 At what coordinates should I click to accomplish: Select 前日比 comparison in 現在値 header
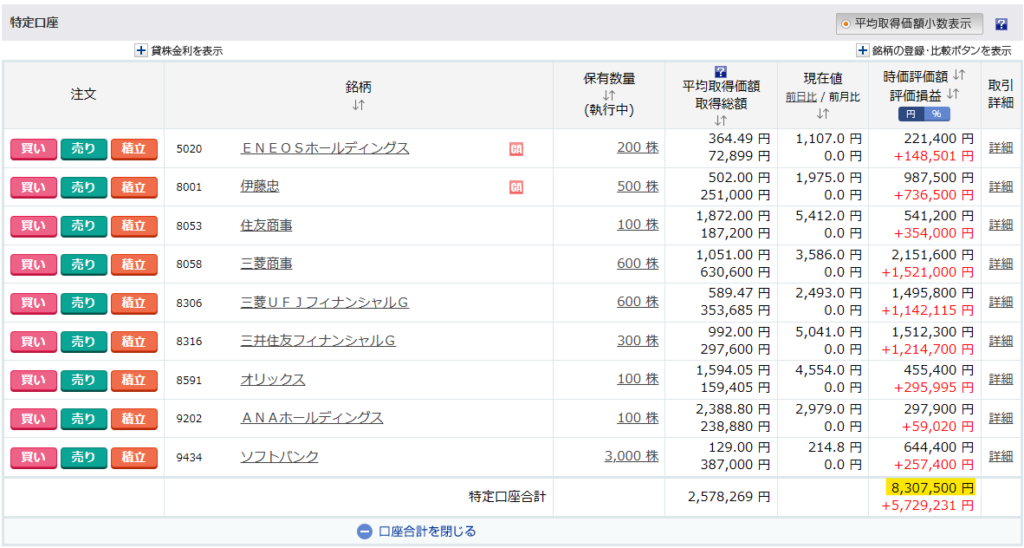coord(801,97)
